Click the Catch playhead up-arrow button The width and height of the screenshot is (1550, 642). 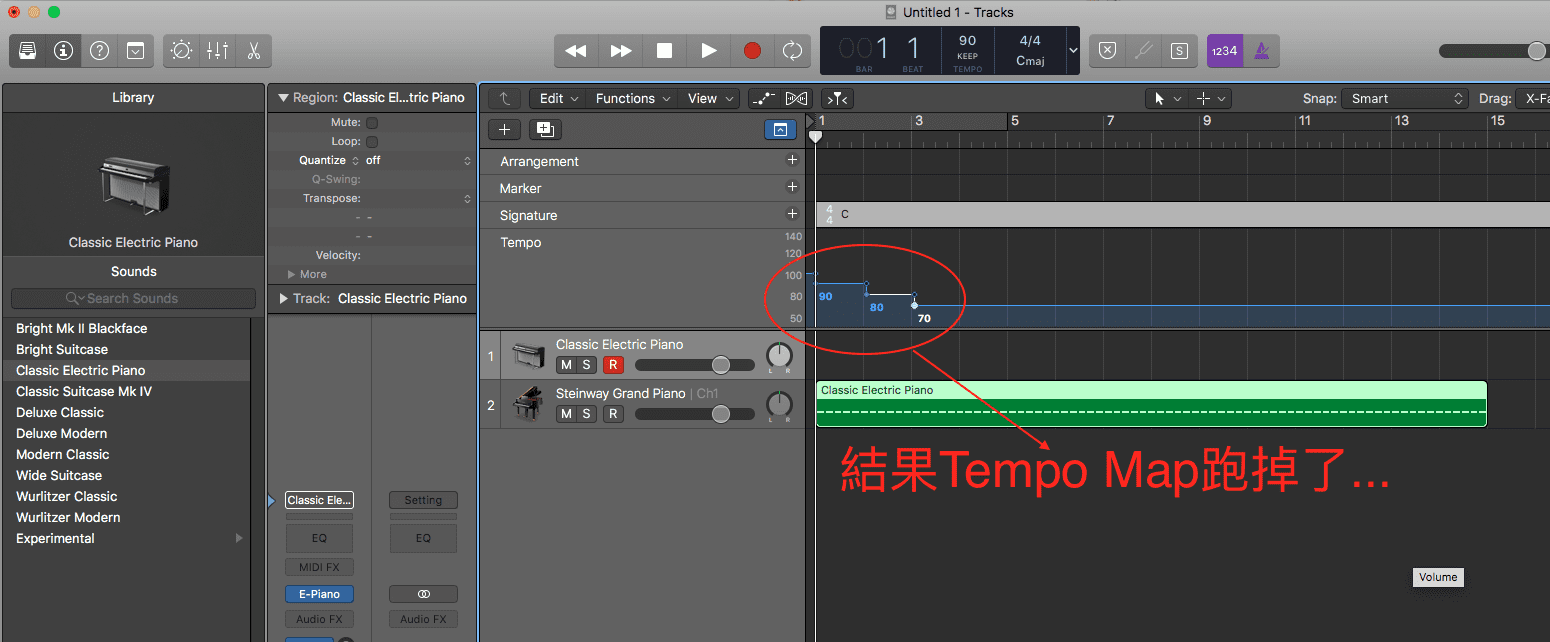coord(505,98)
